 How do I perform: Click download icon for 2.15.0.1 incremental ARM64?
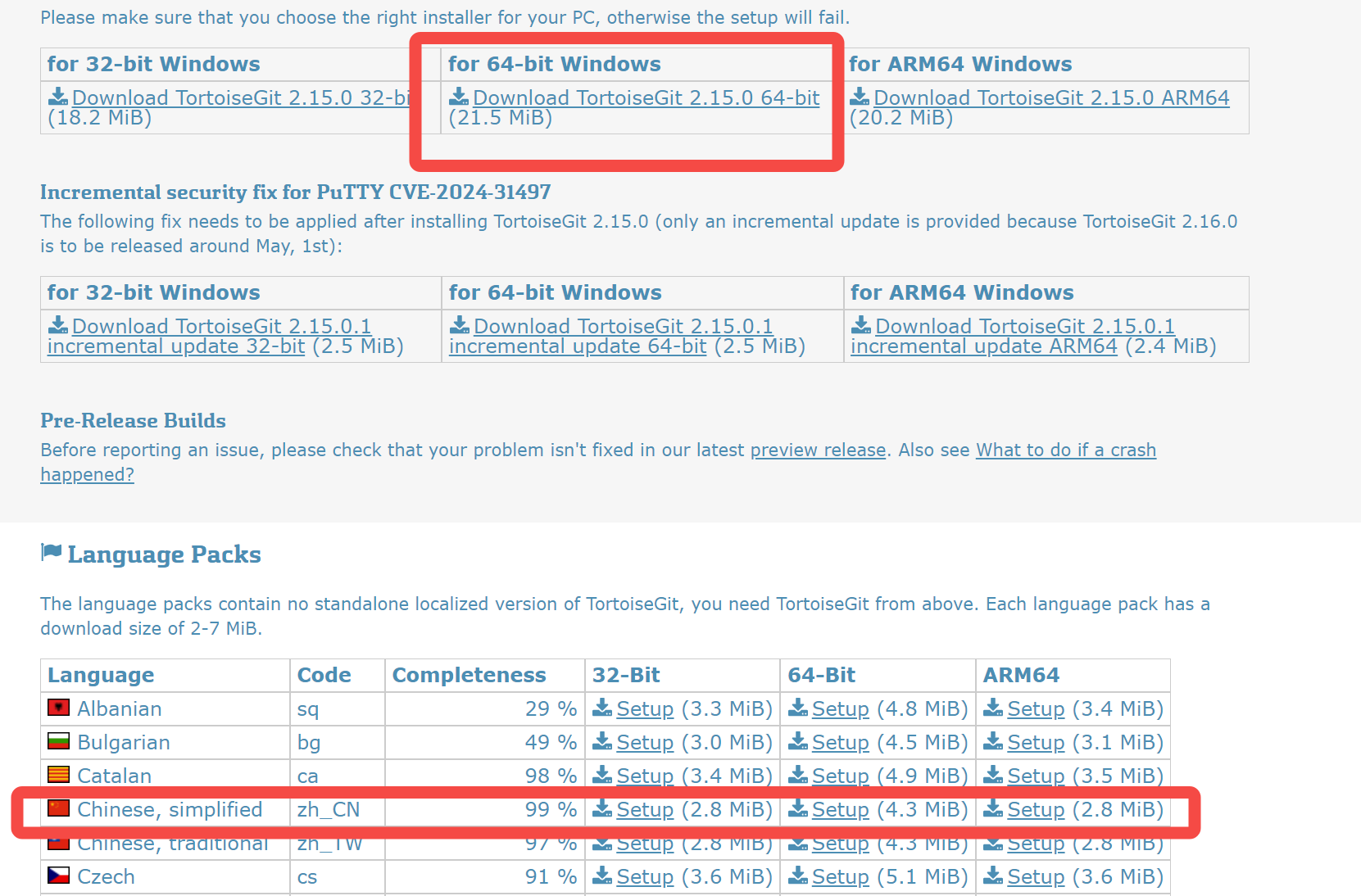pos(861,325)
